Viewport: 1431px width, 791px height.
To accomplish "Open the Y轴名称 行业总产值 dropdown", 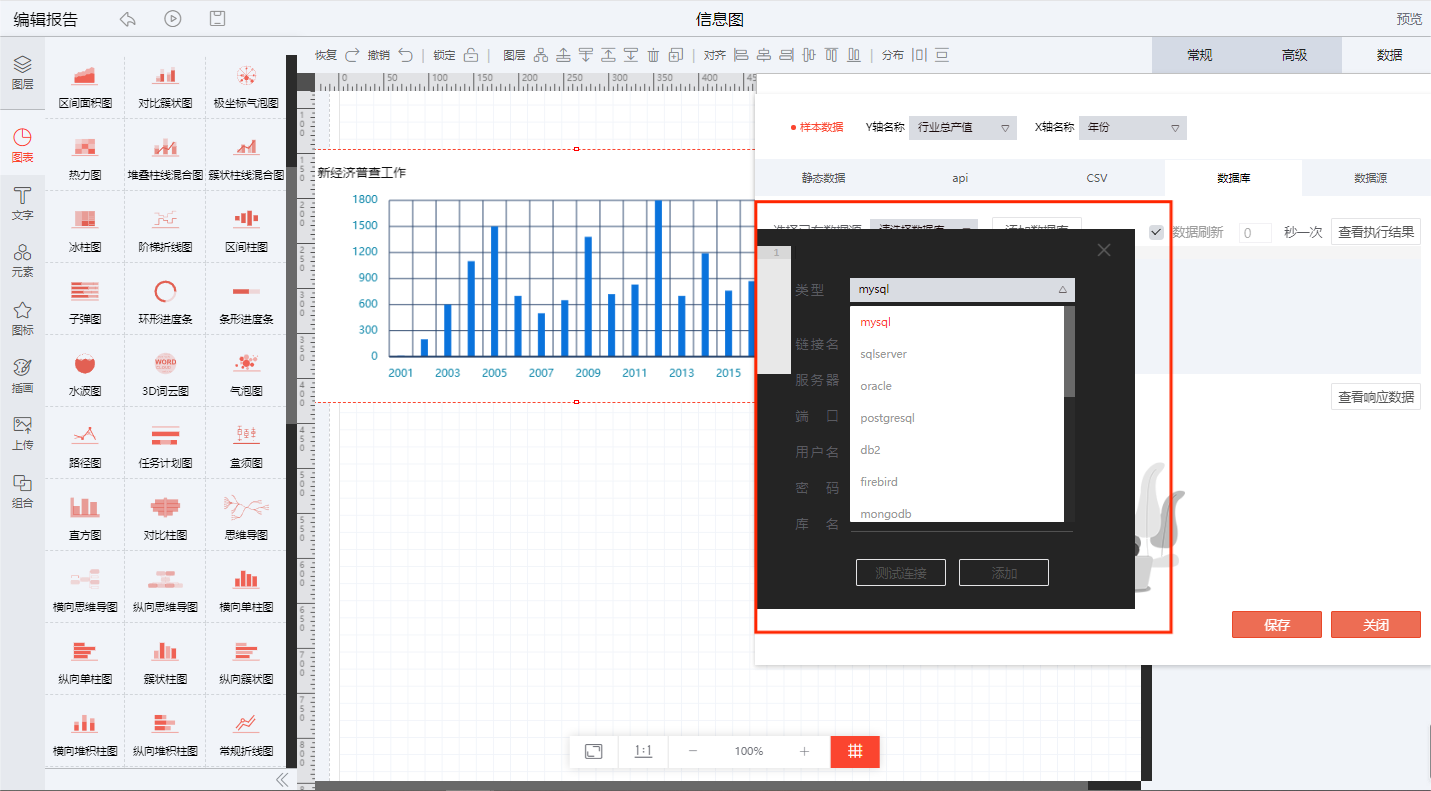I will point(963,127).
